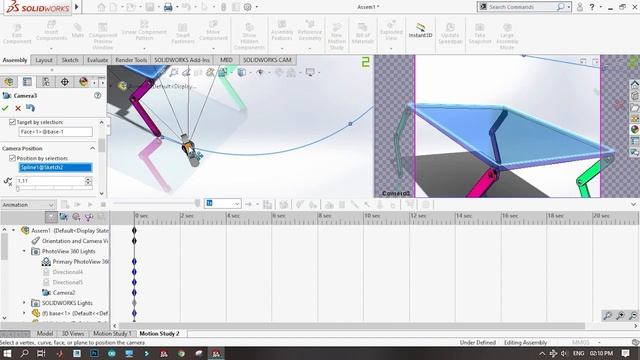Image resolution: width=640 pixels, height=360 pixels.
Task: Switch to the SOLIDWORKS CAM tab
Action: [x=267, y=60]
